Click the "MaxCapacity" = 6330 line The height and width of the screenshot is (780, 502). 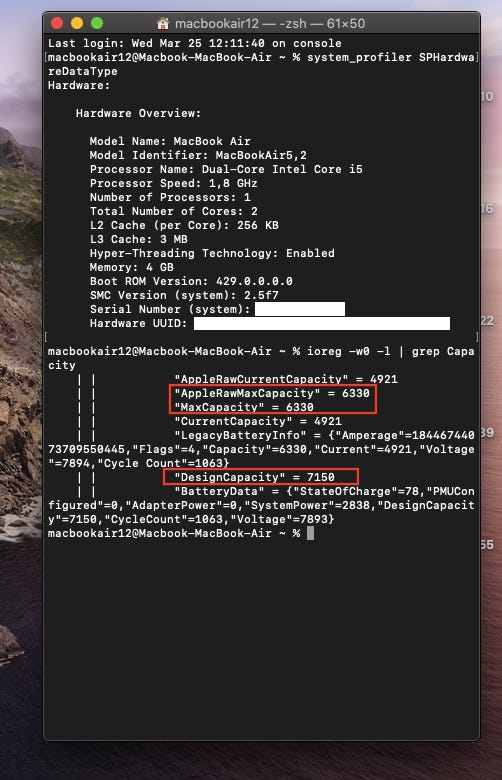click(244, 407)
